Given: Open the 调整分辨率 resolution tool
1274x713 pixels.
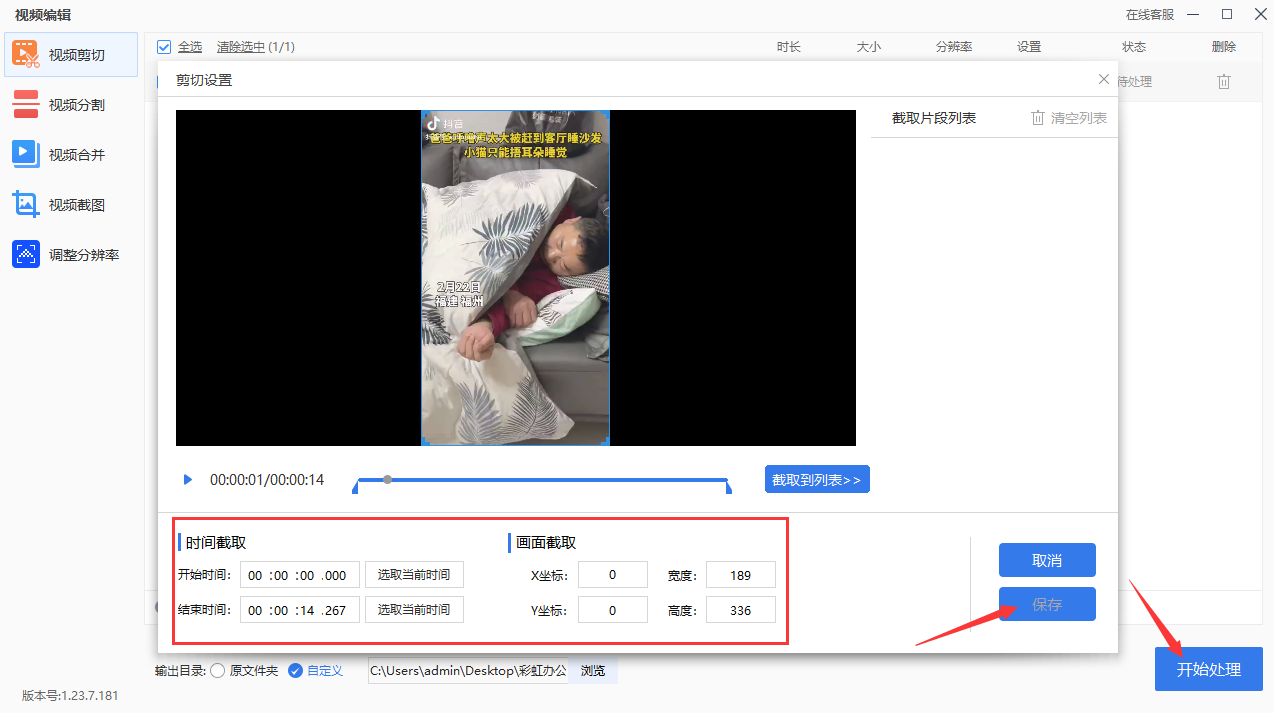Looking at the screenshot, I should 71,255.
